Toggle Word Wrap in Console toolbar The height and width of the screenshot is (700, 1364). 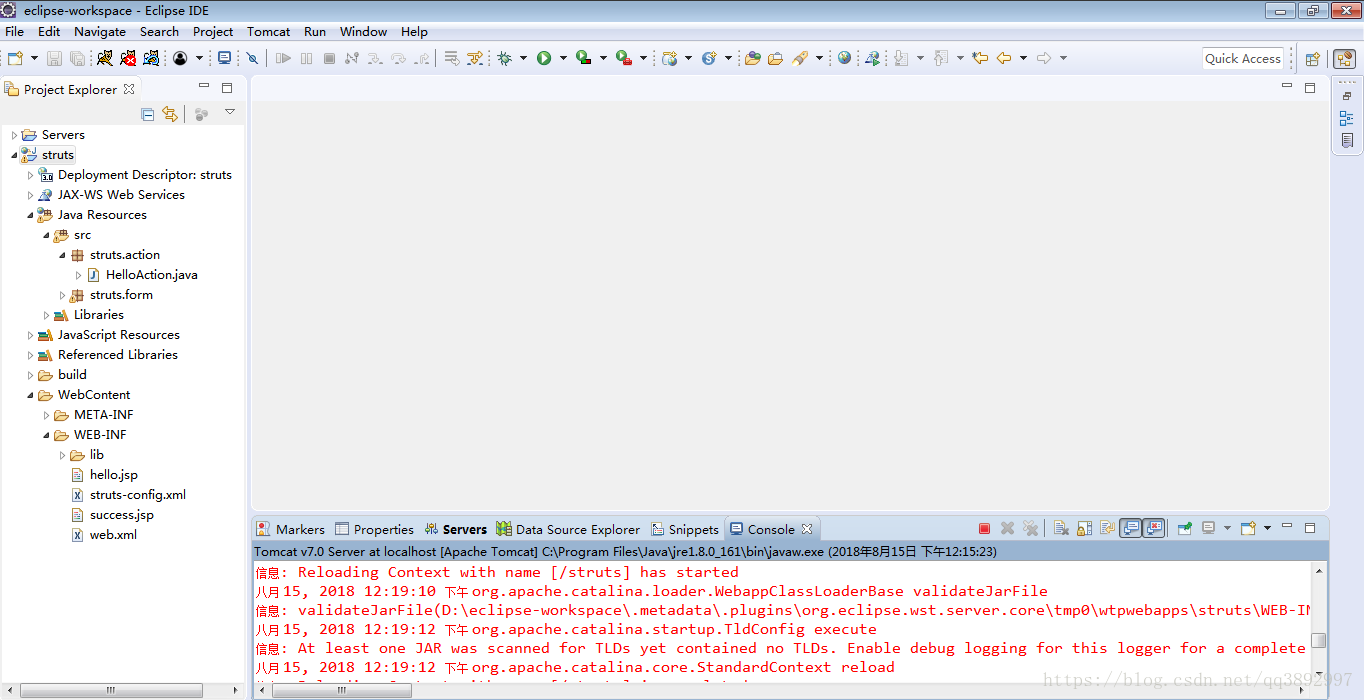[1107, 528]
